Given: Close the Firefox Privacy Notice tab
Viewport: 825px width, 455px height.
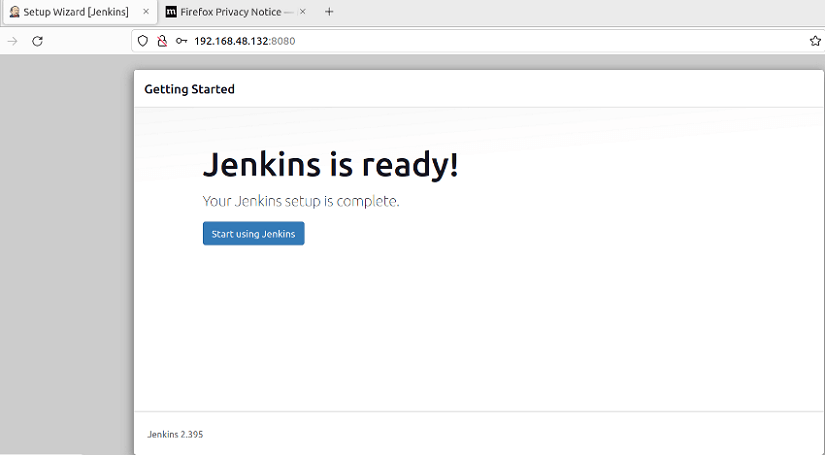Looking at the screenshot, I should 303,12.
